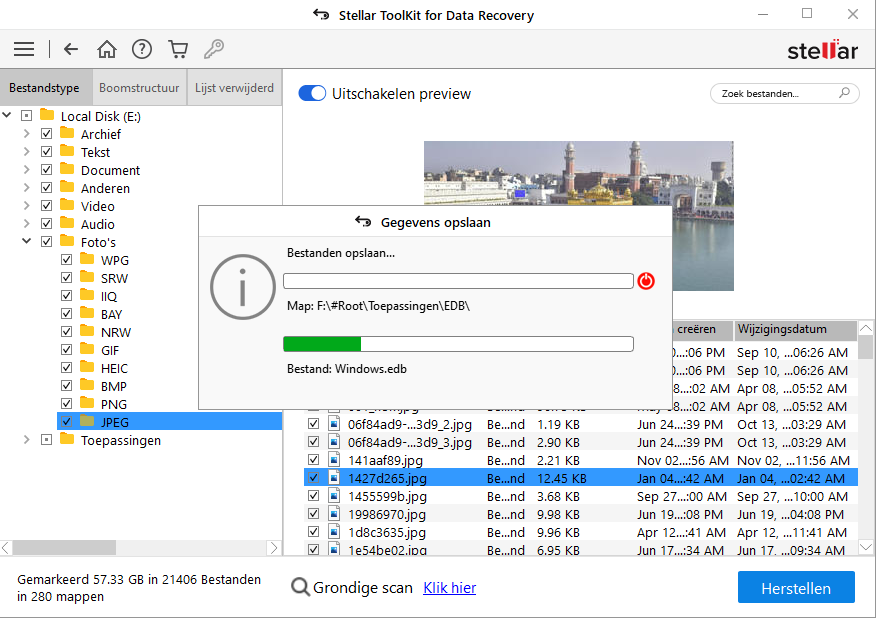Viewport: 876px width, 618px height.
Task: Collapse the Foto's folder node
Action: point(26,241)
